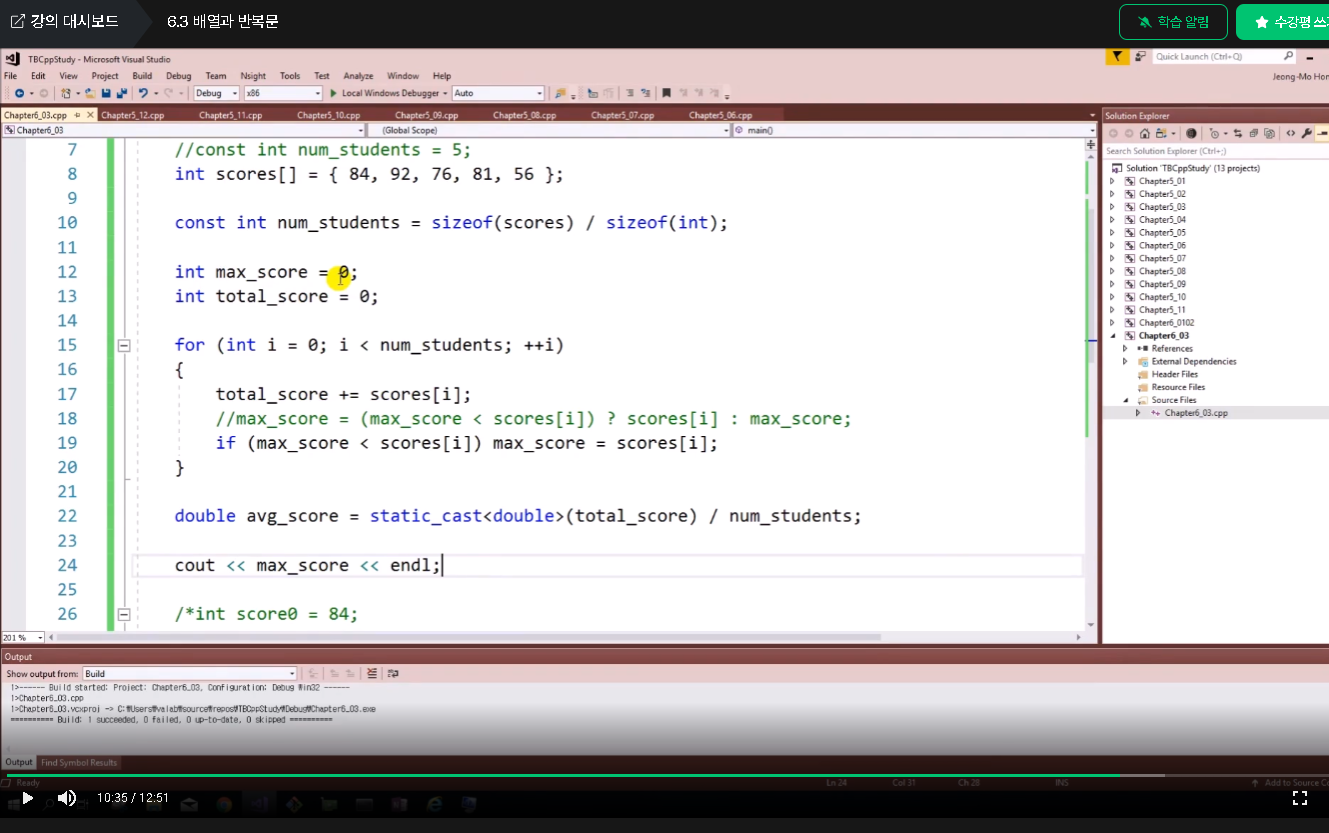1329x833 pixels.
Task: Open the x86 solution platform dropdown
Action: [283, 93]
